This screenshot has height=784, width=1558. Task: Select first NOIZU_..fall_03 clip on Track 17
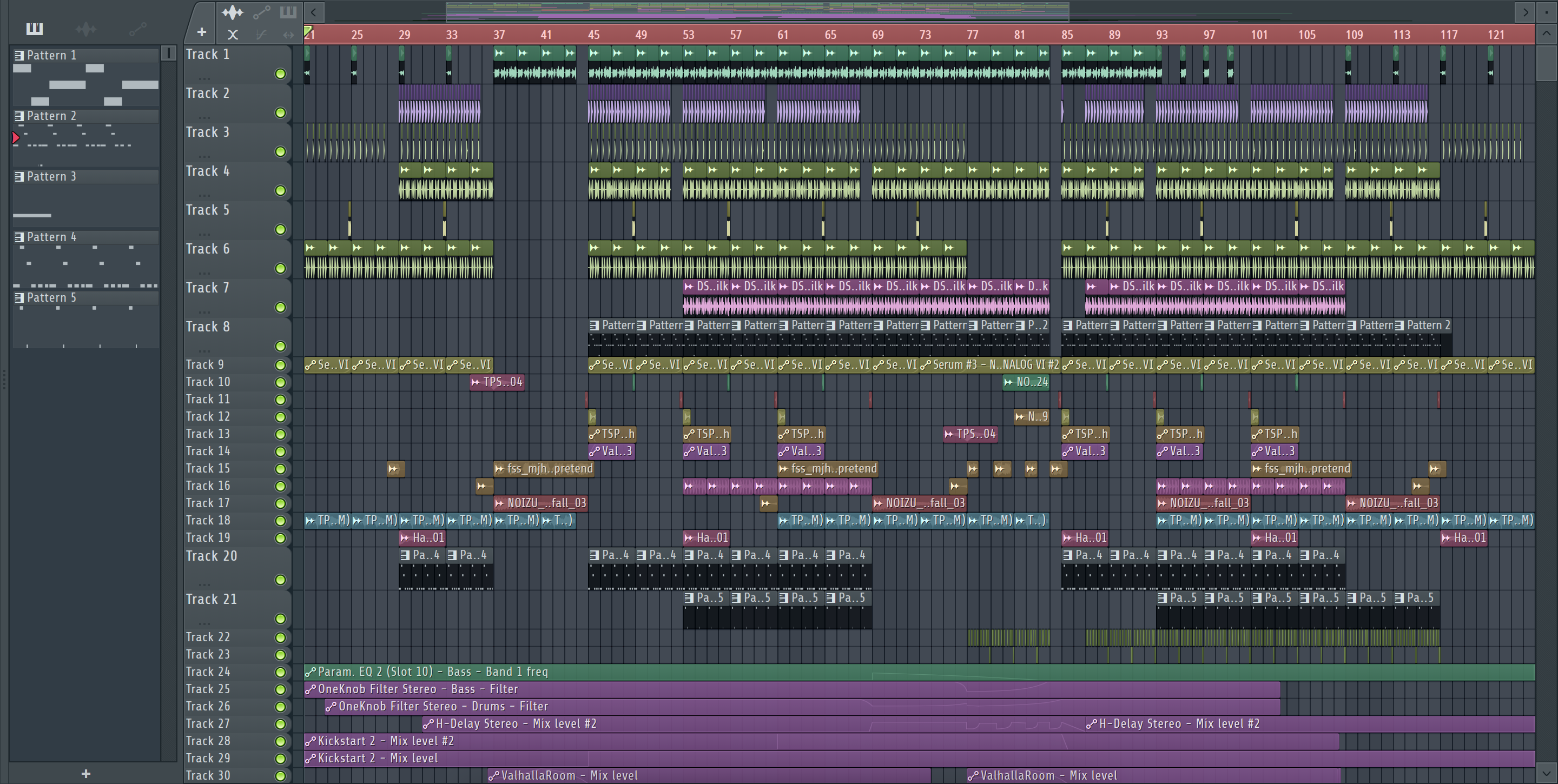[x=540, y=503]
